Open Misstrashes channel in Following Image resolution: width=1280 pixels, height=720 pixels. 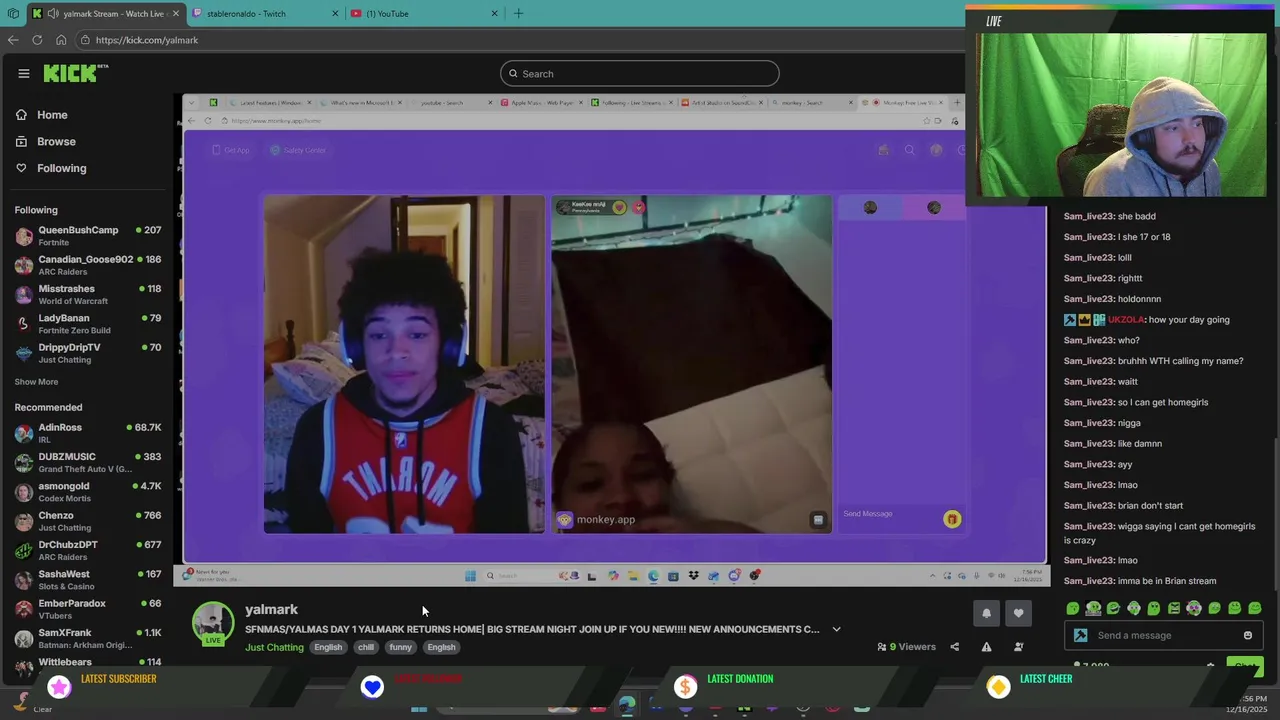click(88, 294)
